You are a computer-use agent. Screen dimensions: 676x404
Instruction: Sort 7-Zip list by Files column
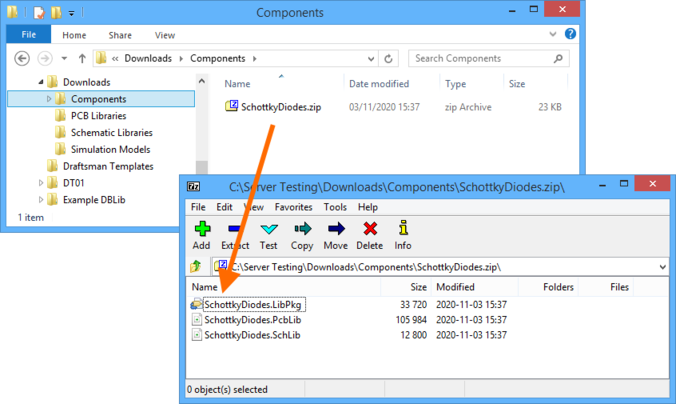[619, 287]
